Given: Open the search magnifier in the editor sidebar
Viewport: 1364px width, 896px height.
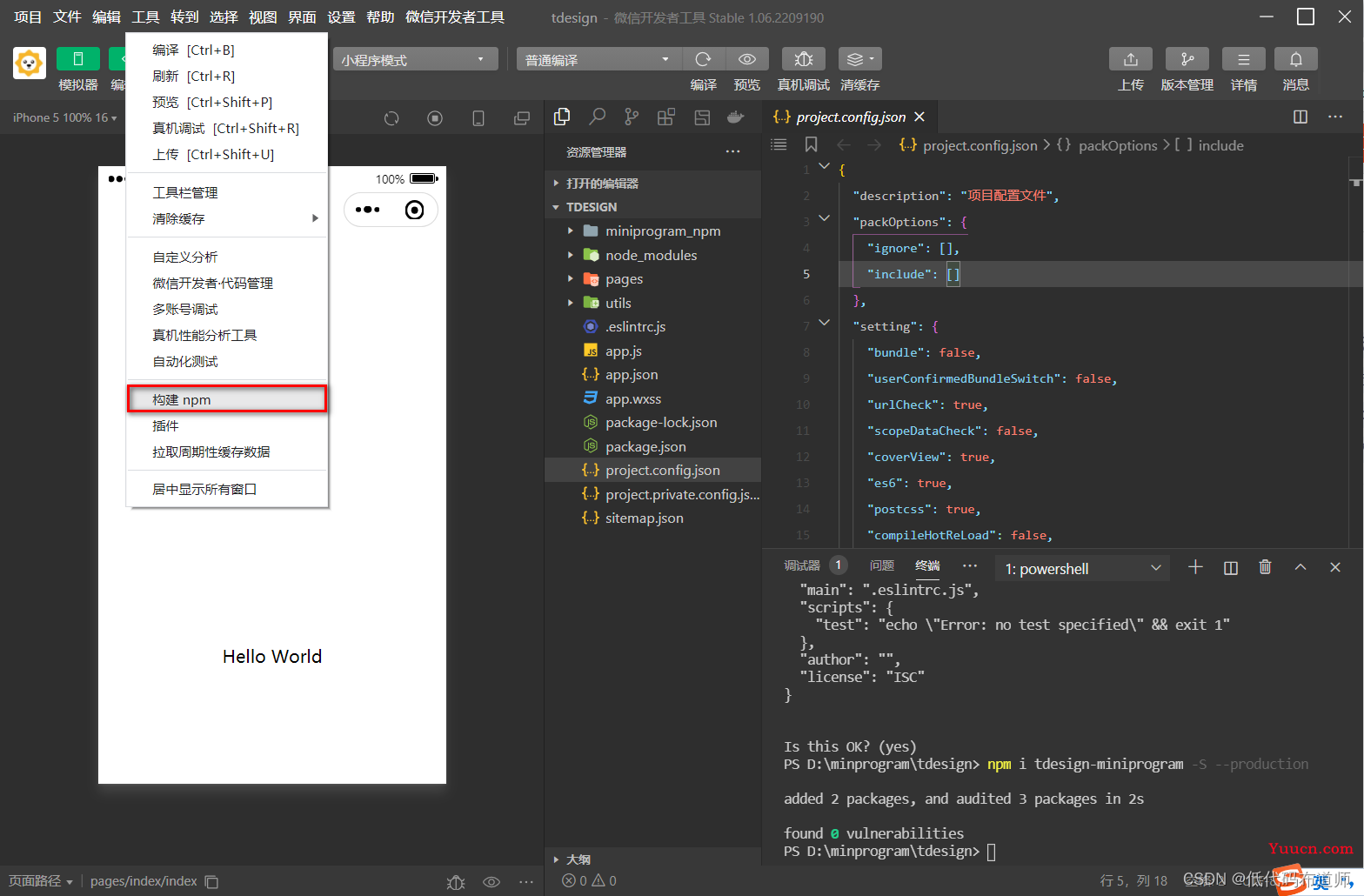Looking at the screenshot, I should [x=598, y=117].
